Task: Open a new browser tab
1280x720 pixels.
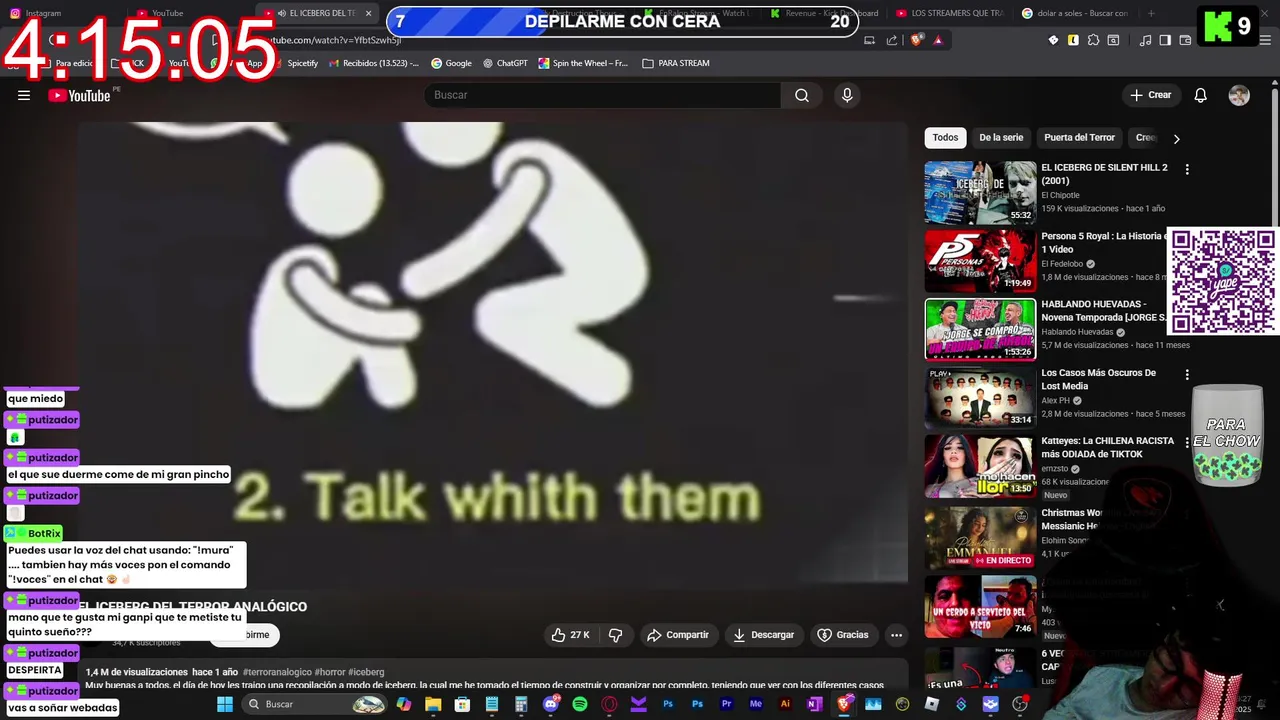Action: pyautogui.click(x=1151, y=13)
